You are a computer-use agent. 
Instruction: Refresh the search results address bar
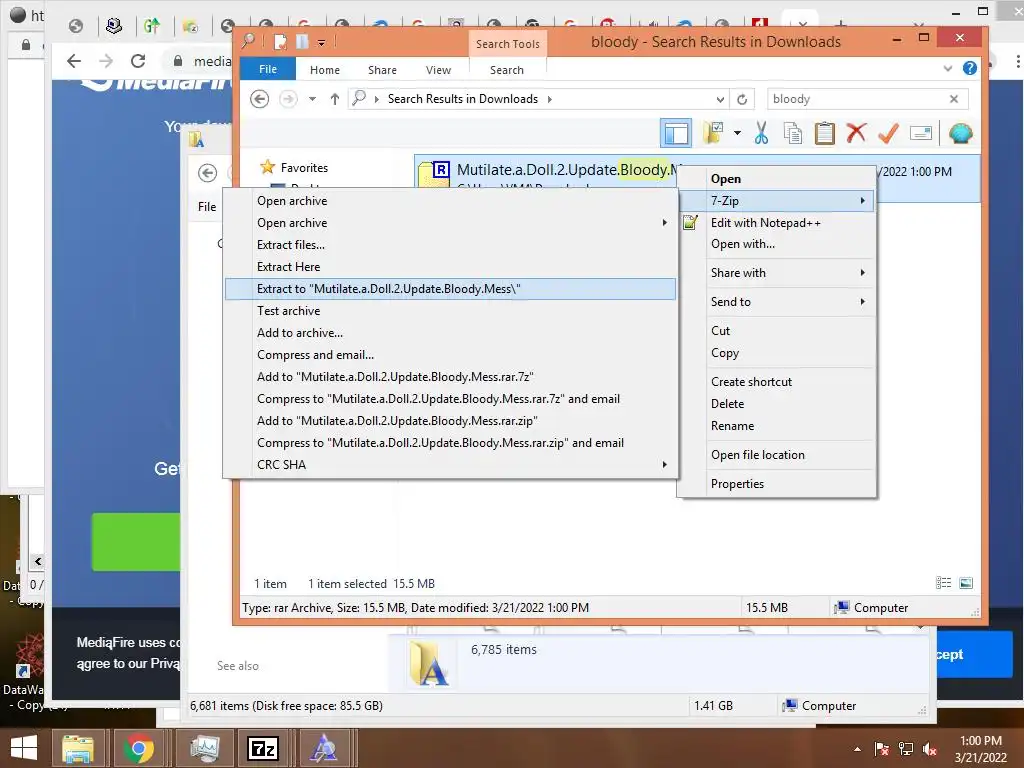(742, 99)
